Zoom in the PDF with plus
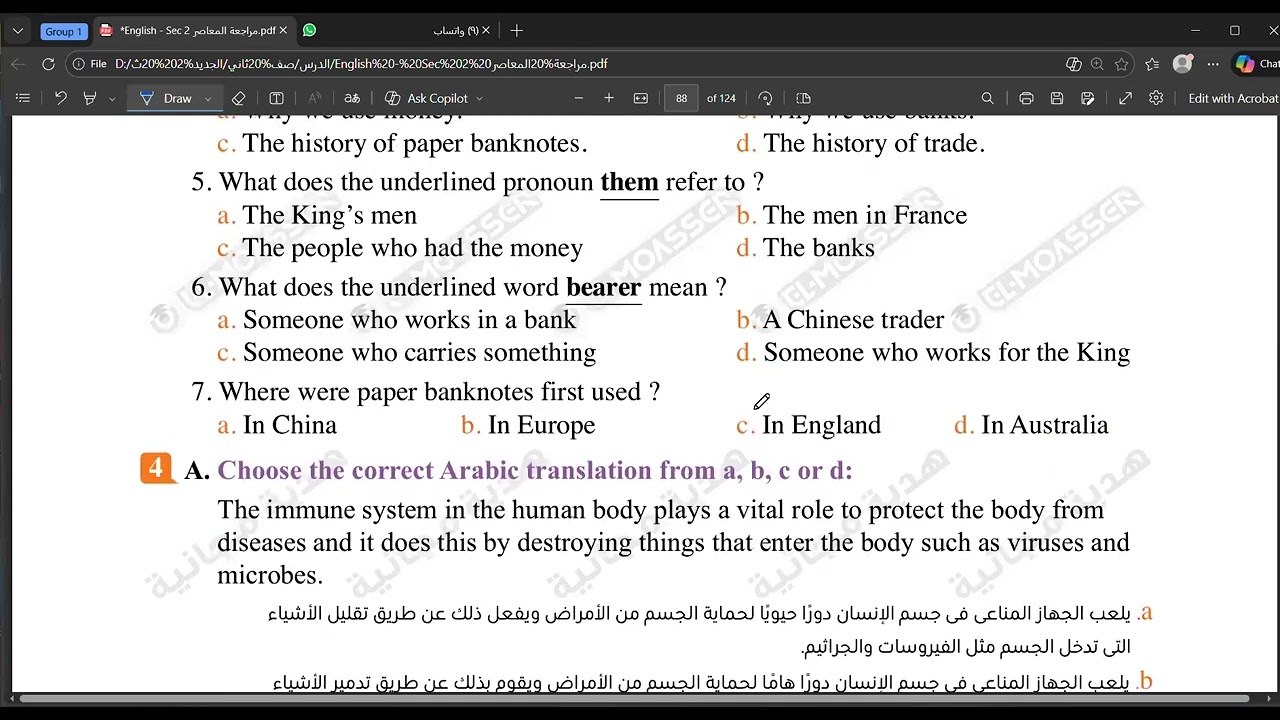 pyautogui.click(x=609, y=98)
